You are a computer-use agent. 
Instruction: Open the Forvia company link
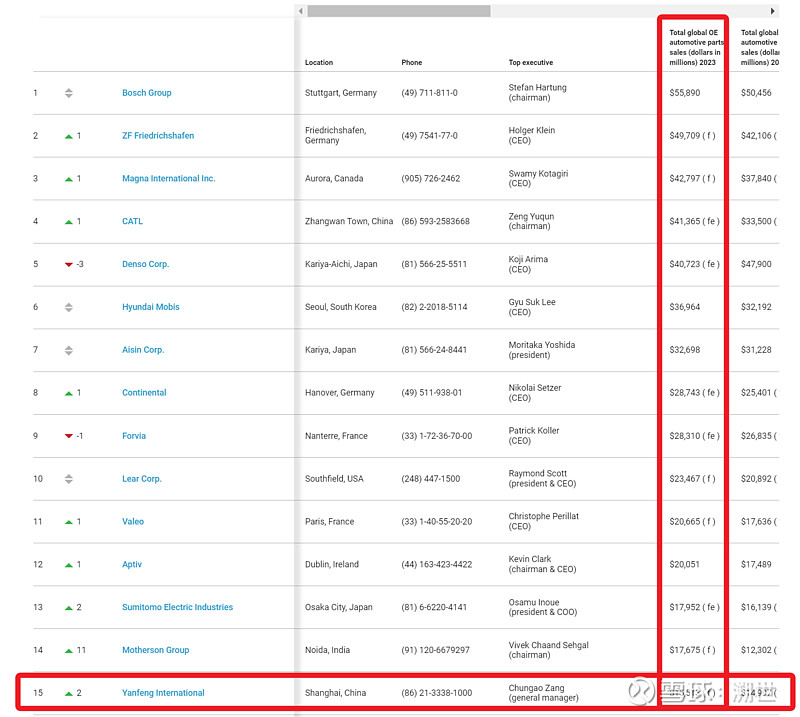click(x=134, y=436)
